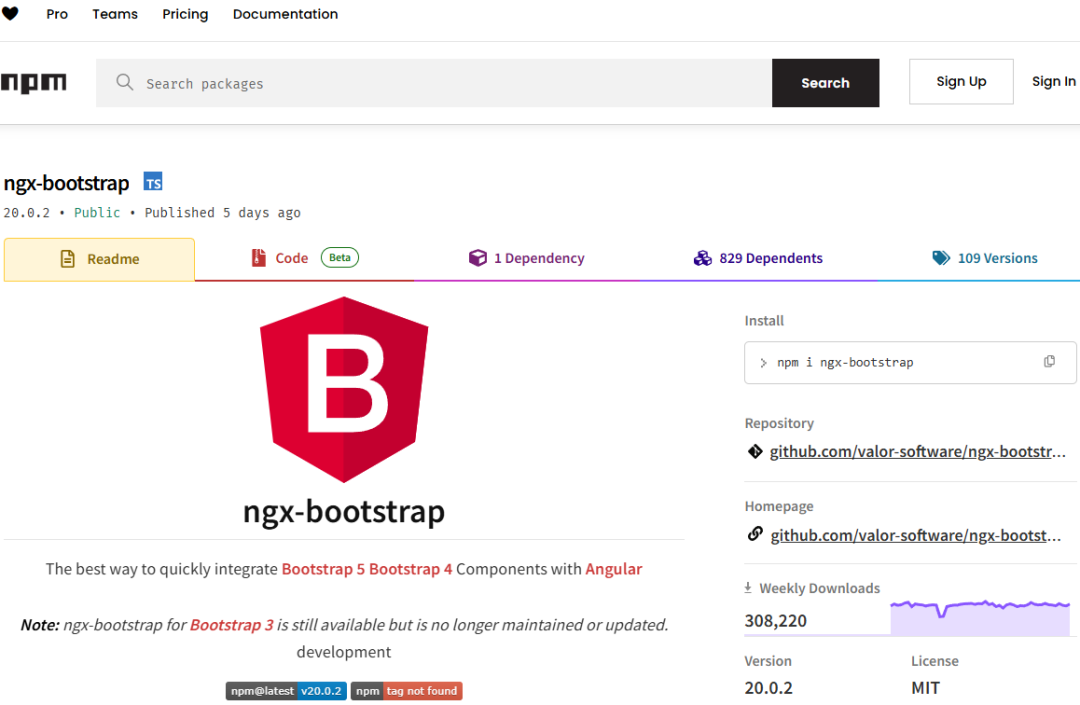The height and width of the screenshot is (705, 1080).
Task: Click the blue versions tag icon
Action: coord(941,257)
